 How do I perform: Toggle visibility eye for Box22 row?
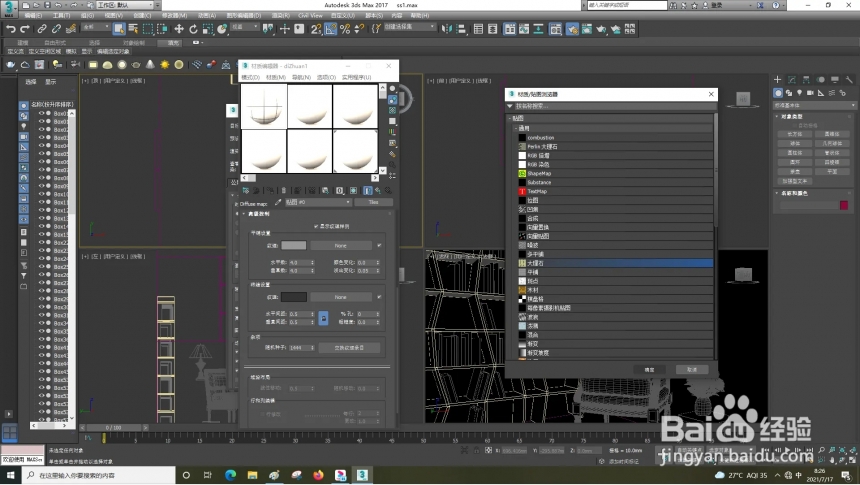click(41, 242)
